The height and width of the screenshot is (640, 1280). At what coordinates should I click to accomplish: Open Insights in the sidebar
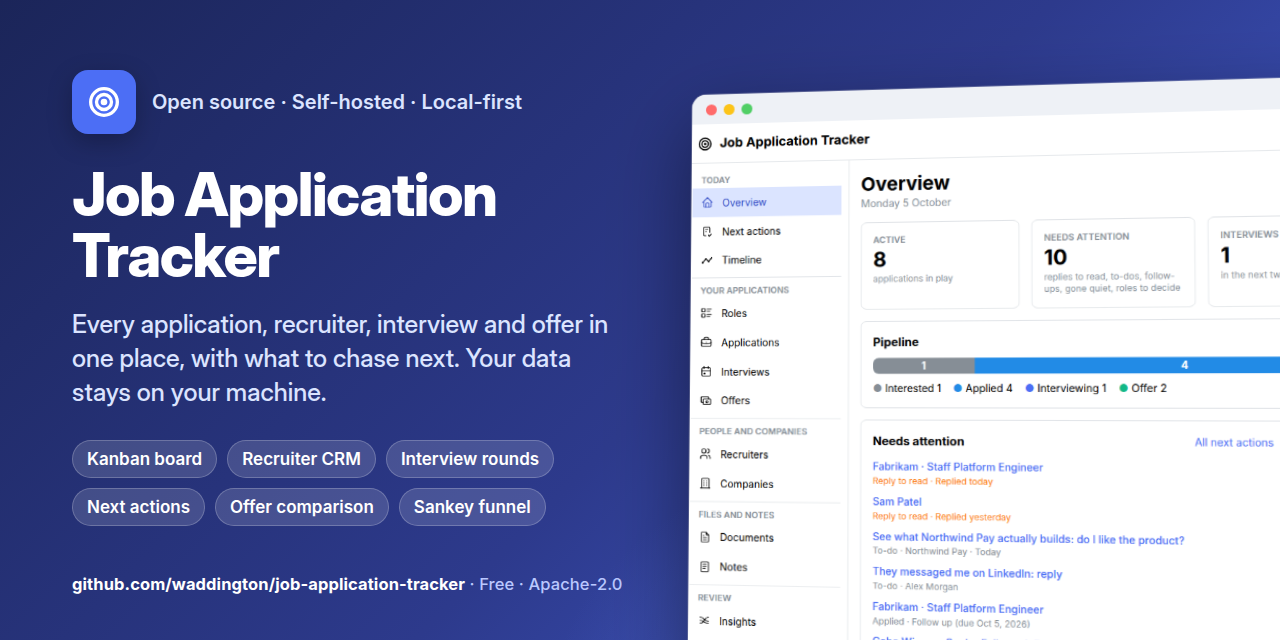coord(766,621)
